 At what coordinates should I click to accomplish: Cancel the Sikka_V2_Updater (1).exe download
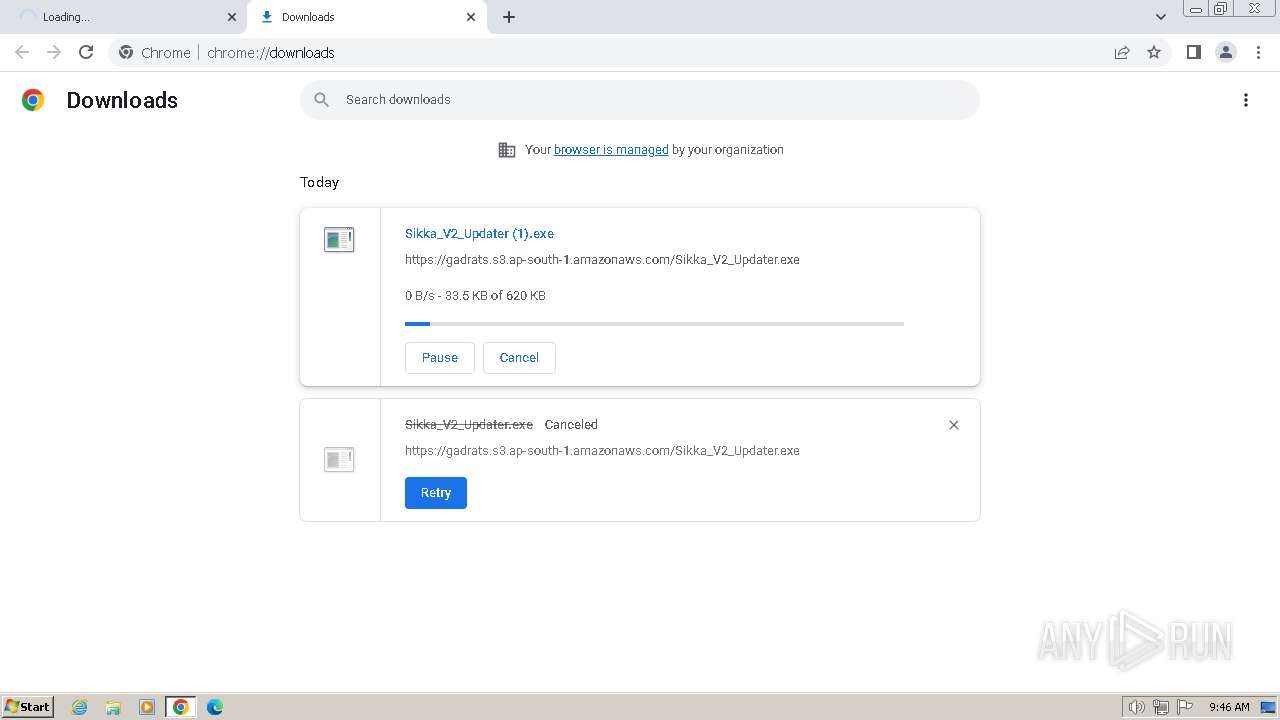pyautogui.click(x=519, y=358)
